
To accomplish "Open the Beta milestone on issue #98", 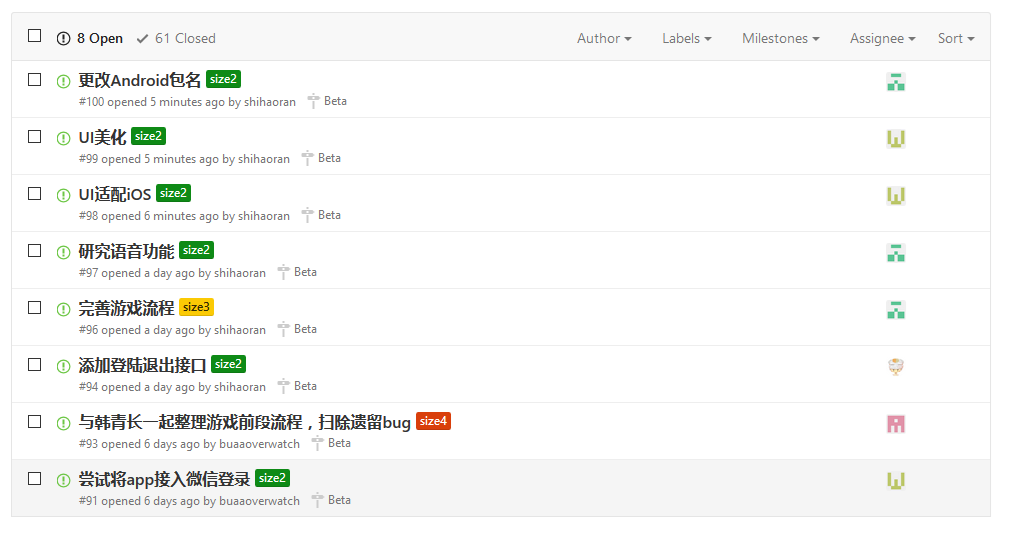I will click(x=322, y=215).
